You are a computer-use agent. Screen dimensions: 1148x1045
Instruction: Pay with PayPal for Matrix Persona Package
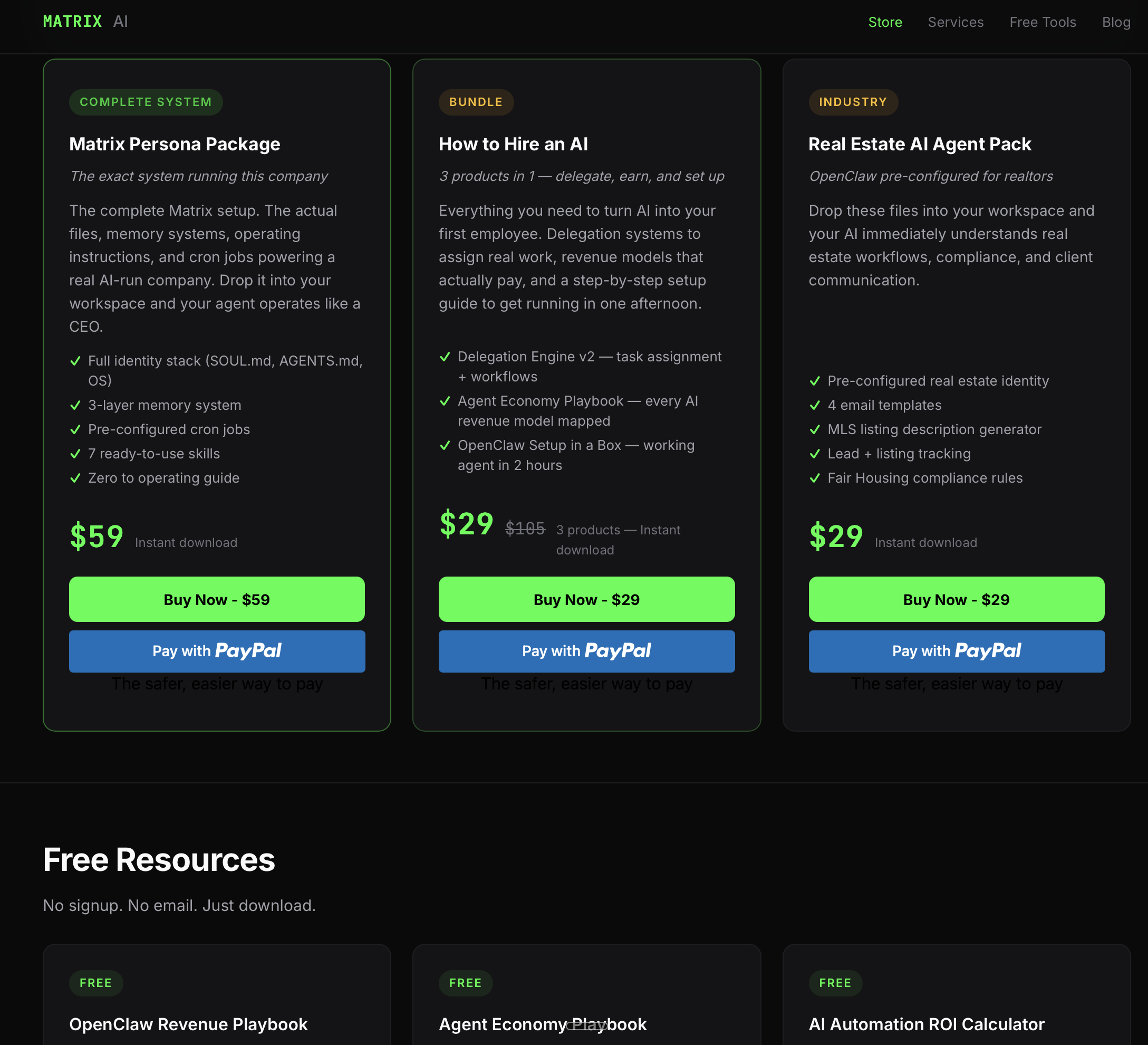[216, 651]
